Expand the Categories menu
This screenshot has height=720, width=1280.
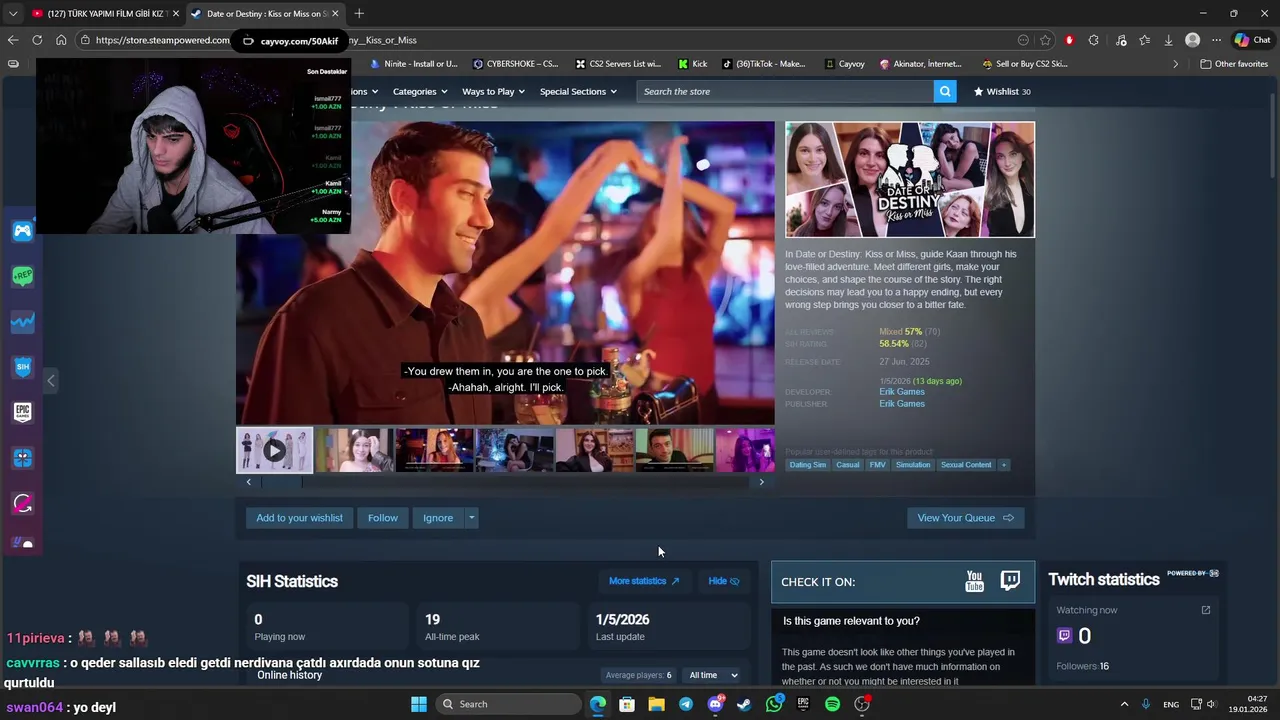point(420,91)
